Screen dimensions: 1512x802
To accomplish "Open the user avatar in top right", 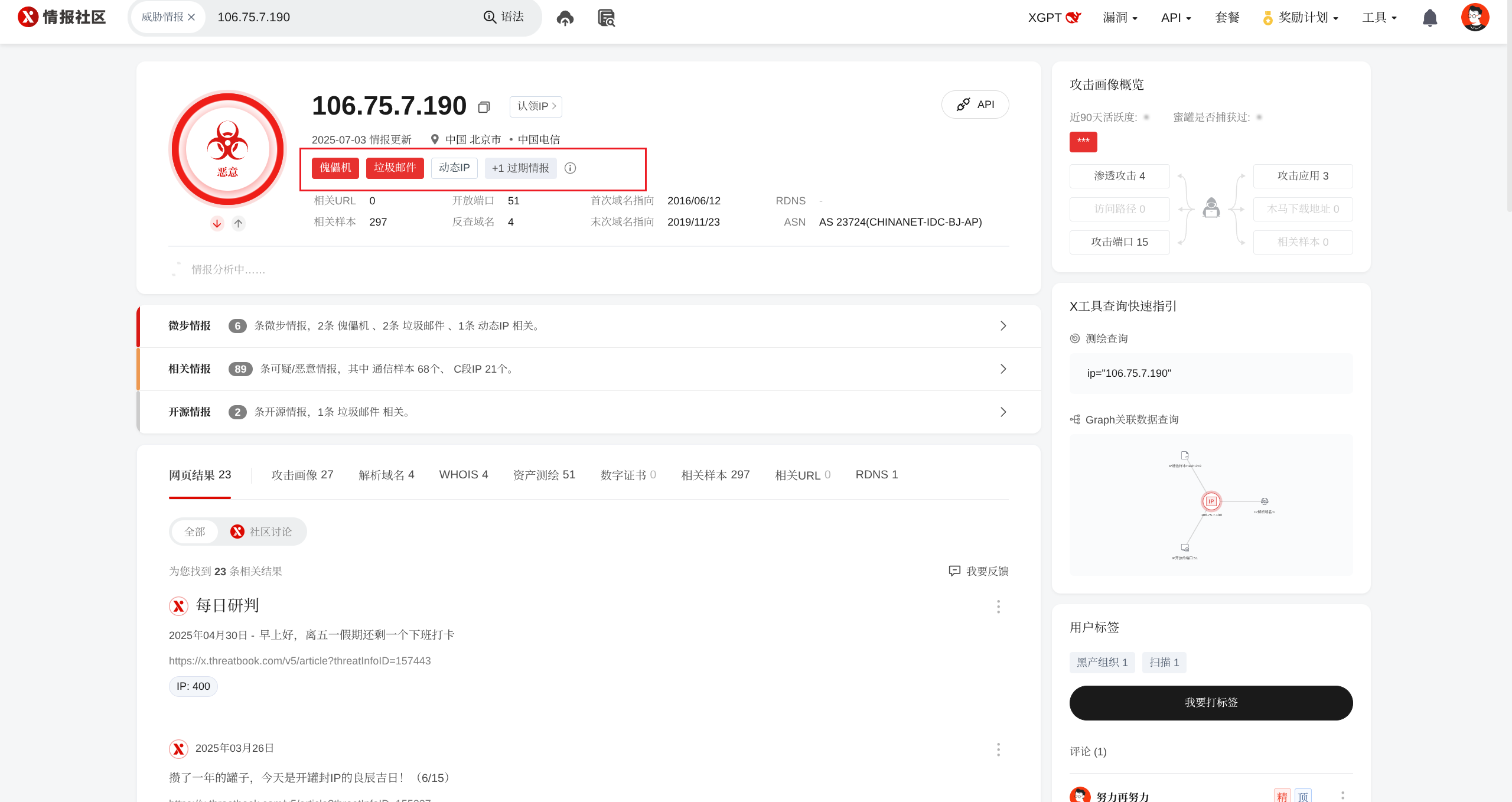I will 1474,17.
